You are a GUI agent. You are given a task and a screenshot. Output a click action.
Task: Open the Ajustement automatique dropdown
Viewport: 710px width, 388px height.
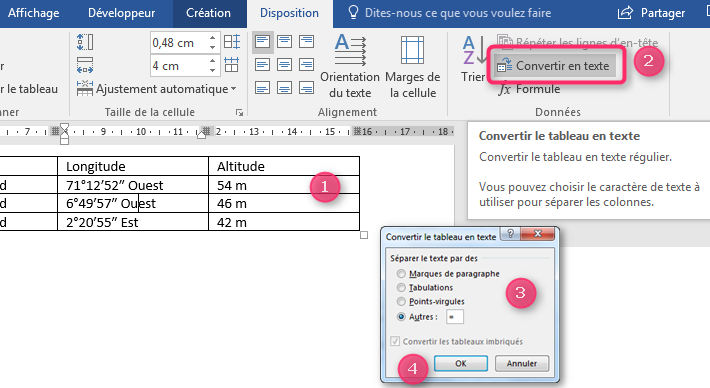click(x=157, y=89)
